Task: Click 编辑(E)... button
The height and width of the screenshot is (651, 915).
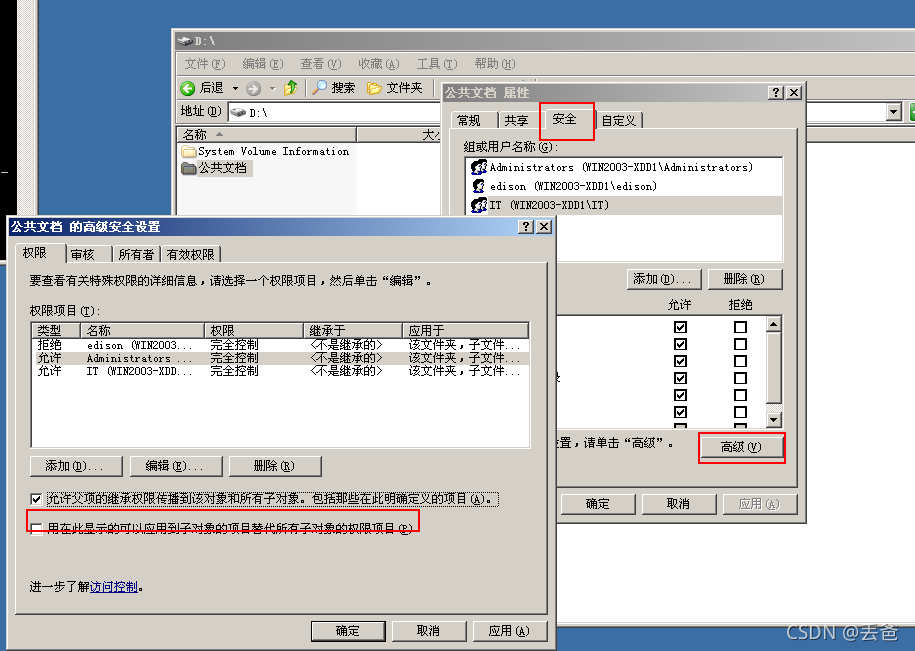Action: click(175, 466)
